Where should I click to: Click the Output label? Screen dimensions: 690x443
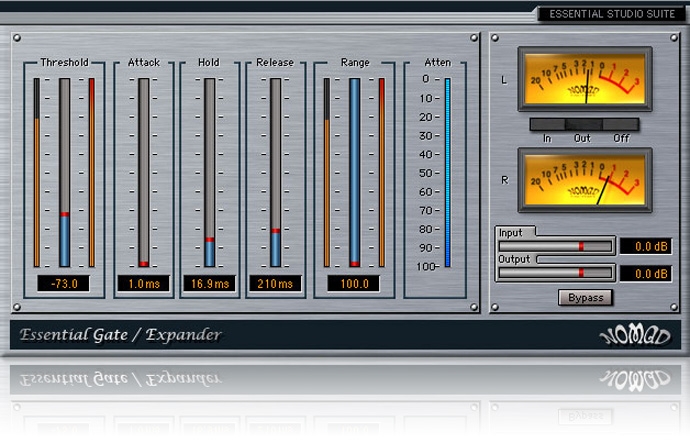point(514,259)
